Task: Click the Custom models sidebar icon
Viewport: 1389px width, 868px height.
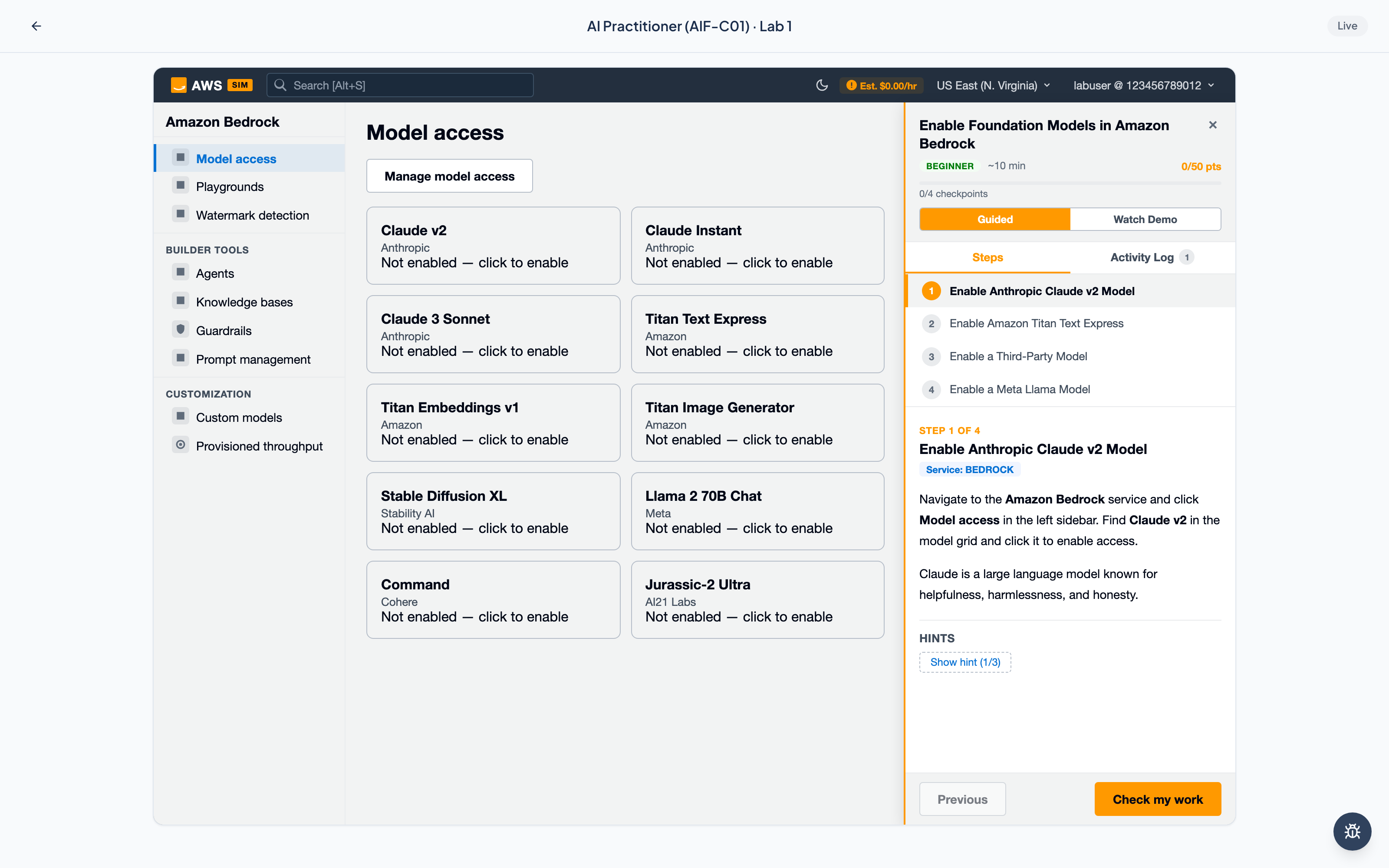Action: click(180, 416)
